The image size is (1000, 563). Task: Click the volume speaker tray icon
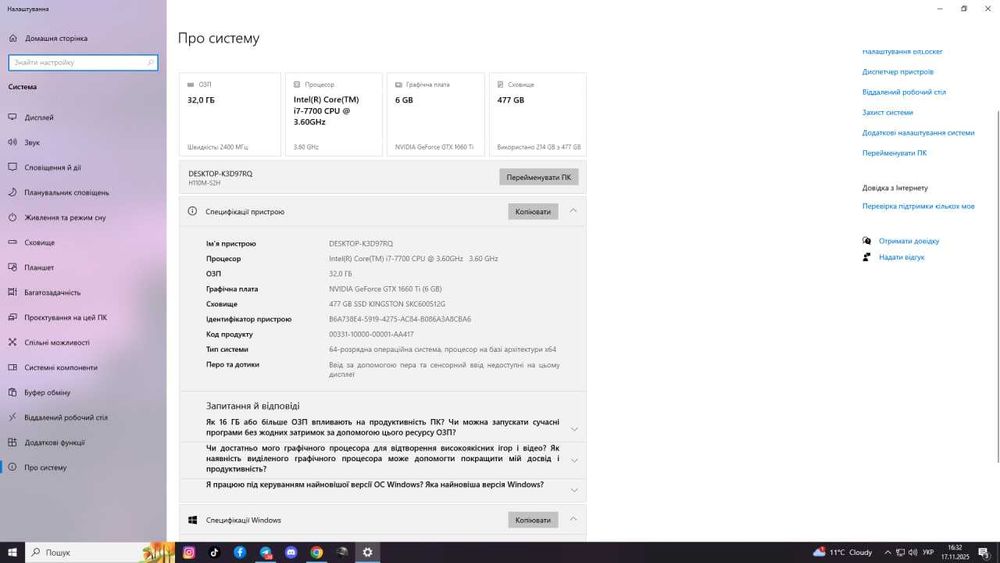pos(913,552)
